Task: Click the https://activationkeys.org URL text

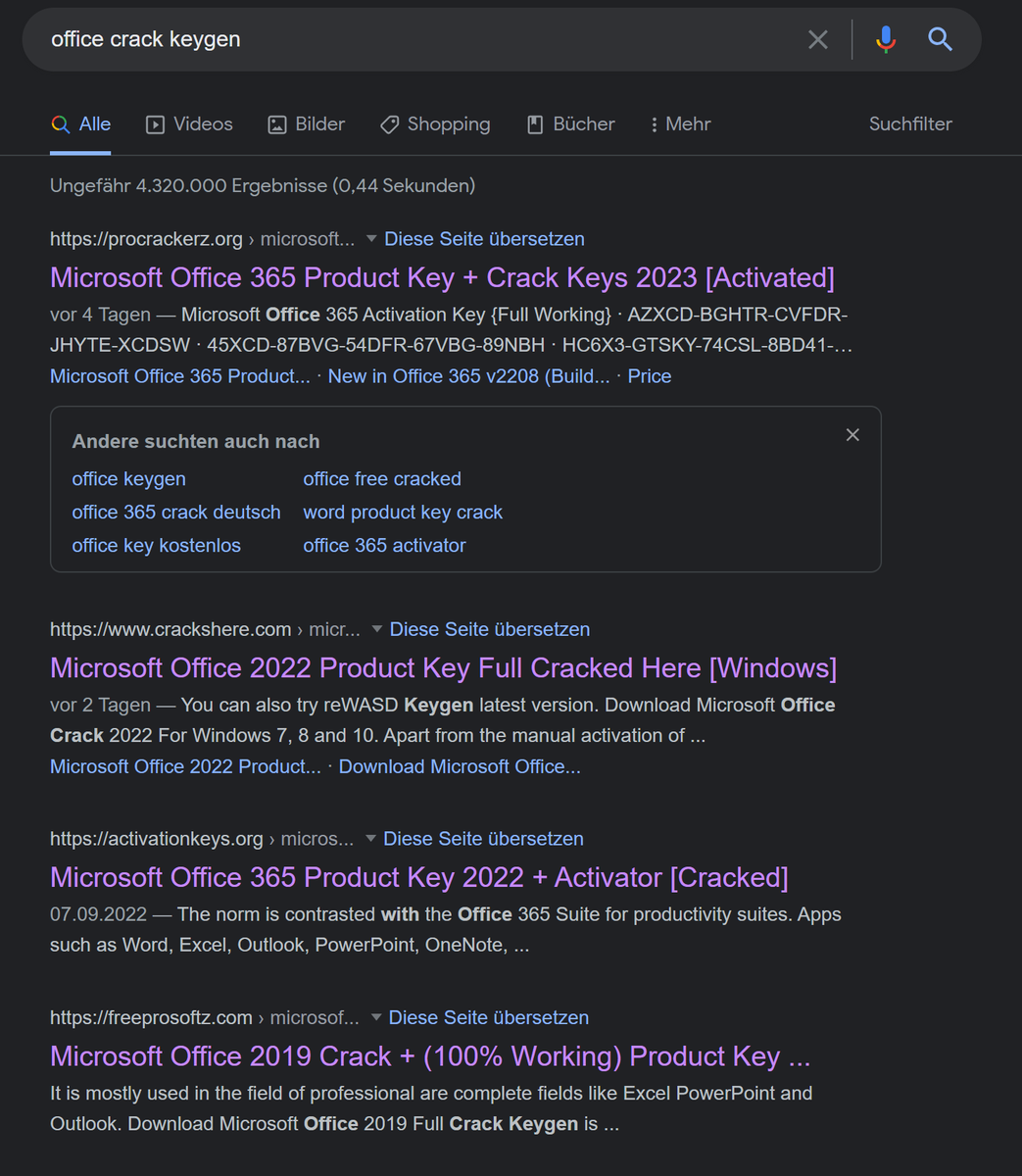Action: 157,839
